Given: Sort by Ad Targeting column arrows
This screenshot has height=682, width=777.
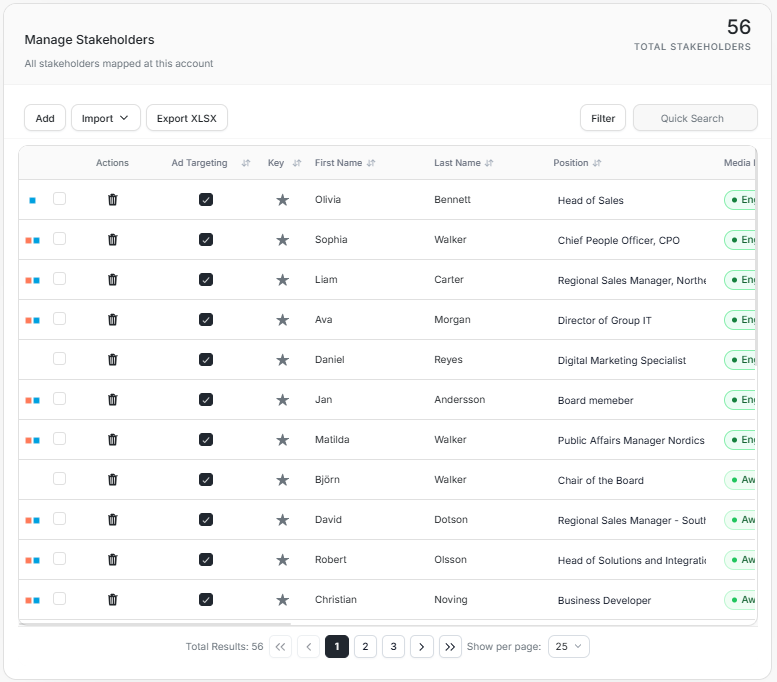Looking at the screenshot, I should click(246, 163).
